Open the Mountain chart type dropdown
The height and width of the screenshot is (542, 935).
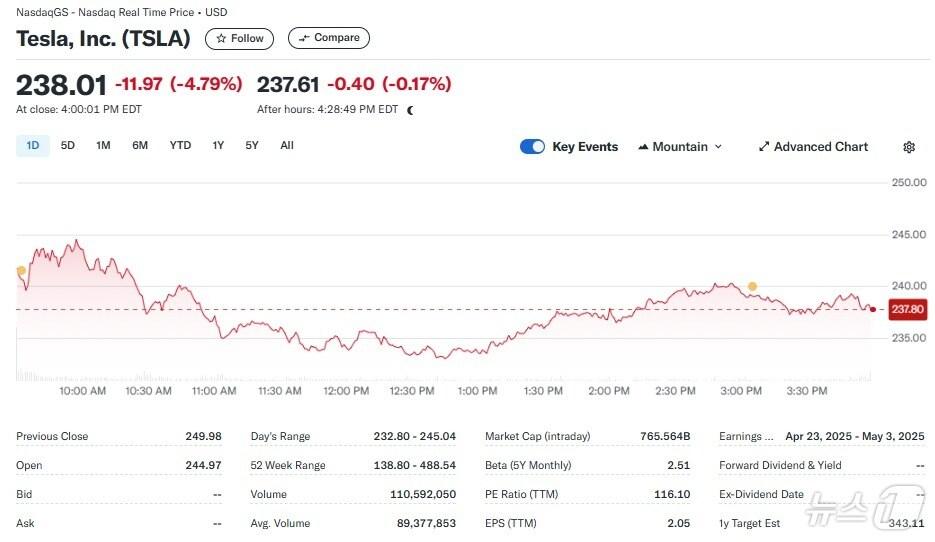tap(679, 147)
